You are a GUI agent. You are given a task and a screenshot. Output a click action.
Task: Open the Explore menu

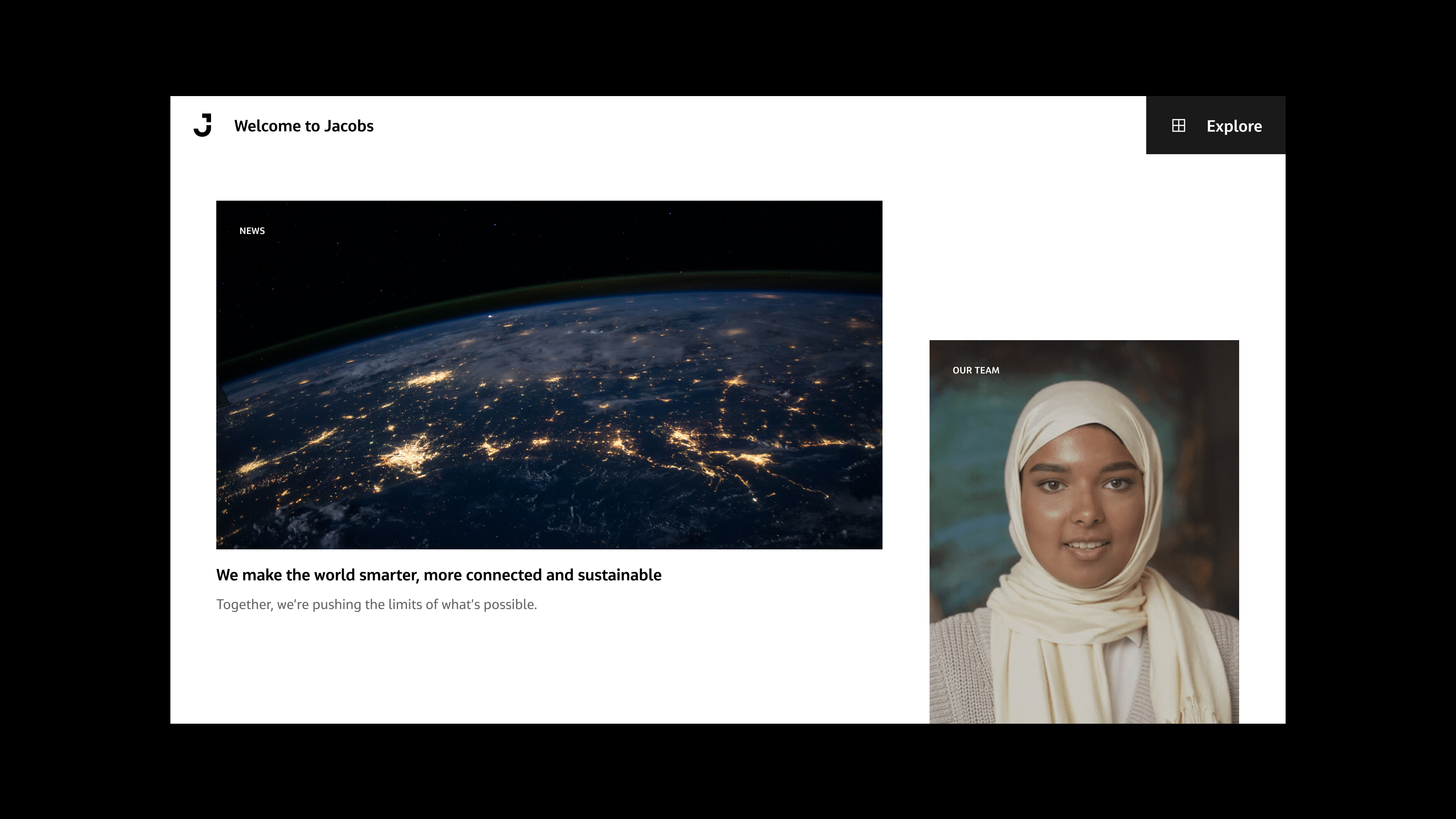point(1215,125)
